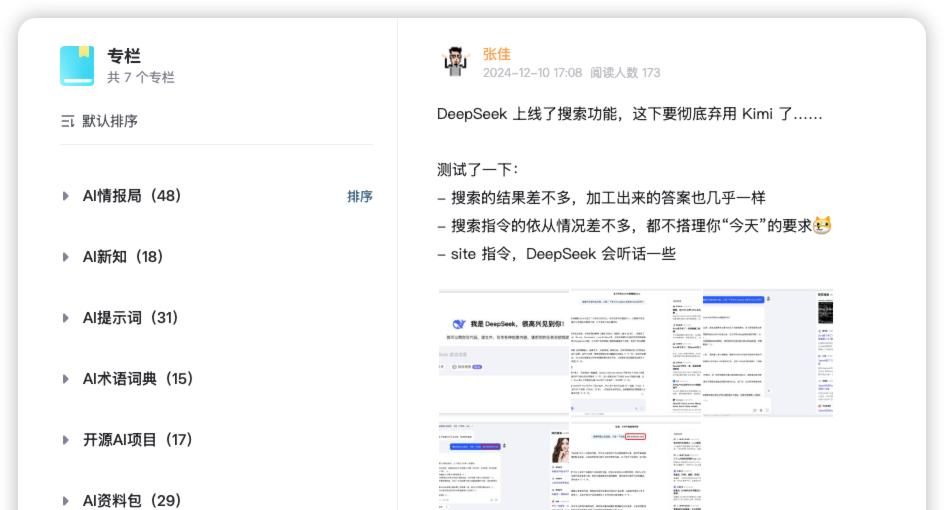Click the line 测试了一下：
This screenshot has height=510, width=944.
pos(477,170)
